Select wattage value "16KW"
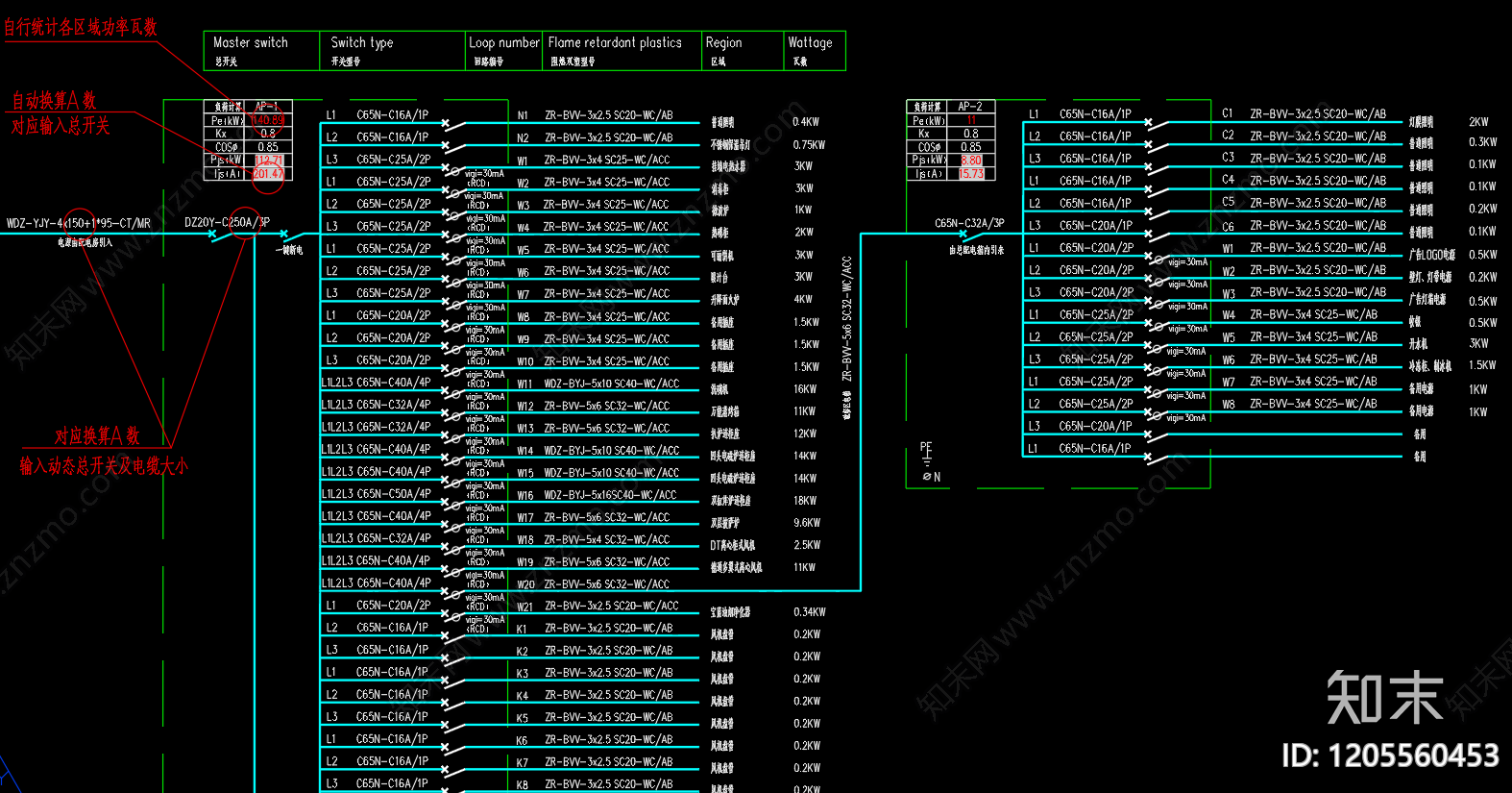The image size is (1512, 793). [805, 389]
